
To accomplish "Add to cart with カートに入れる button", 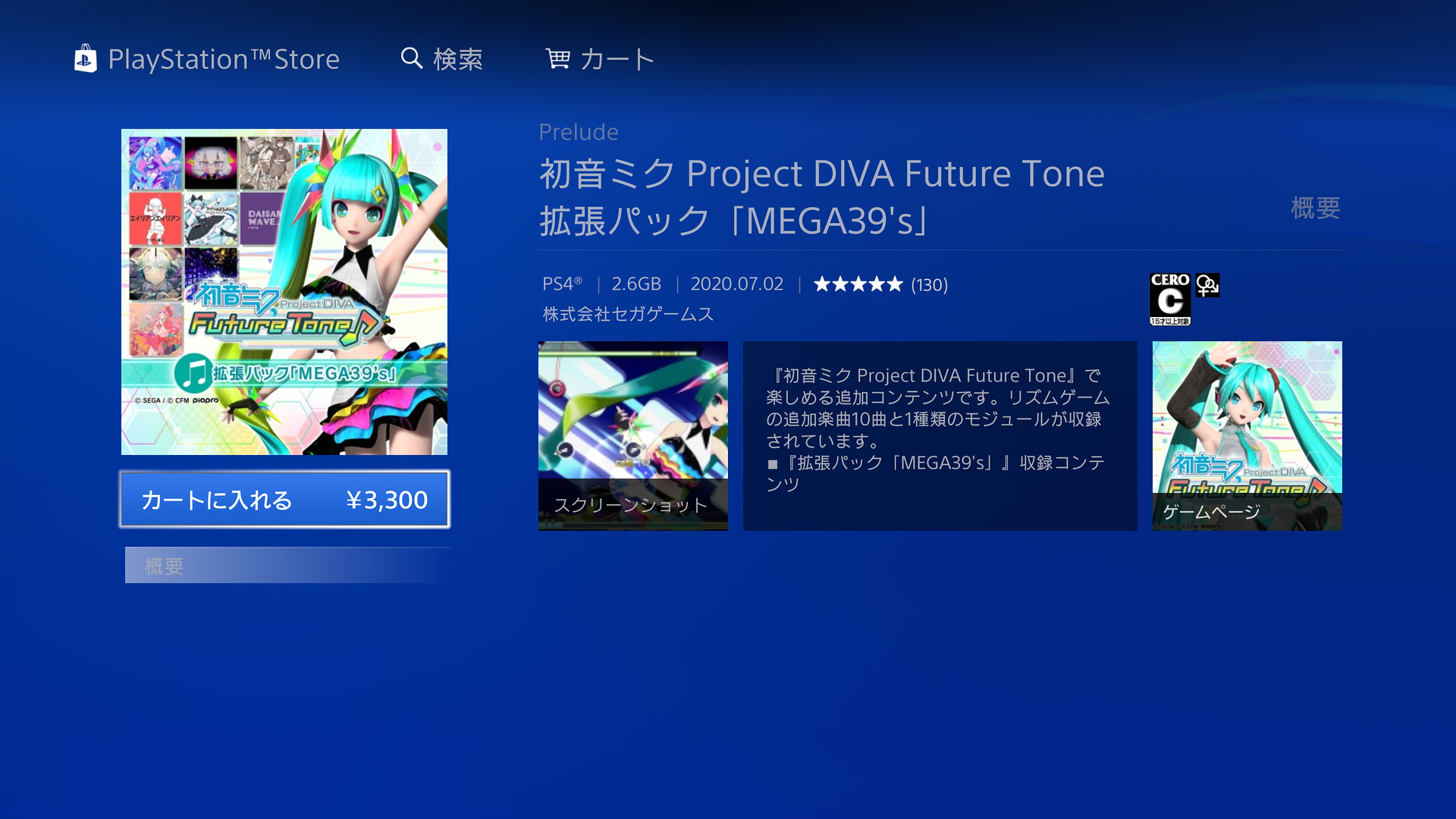I will 284,499.
